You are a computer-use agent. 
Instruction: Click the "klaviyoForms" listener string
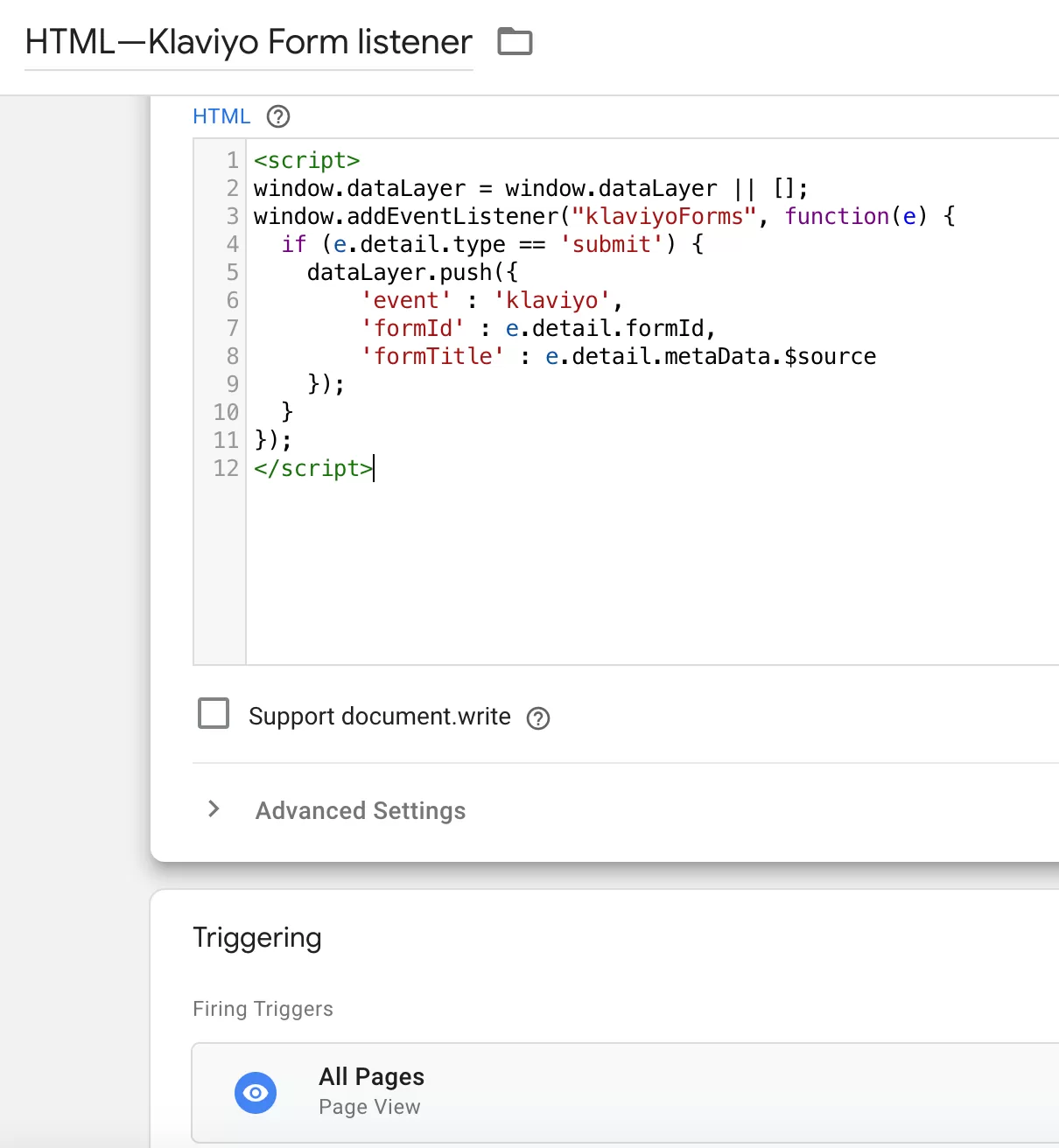(663, 216)
